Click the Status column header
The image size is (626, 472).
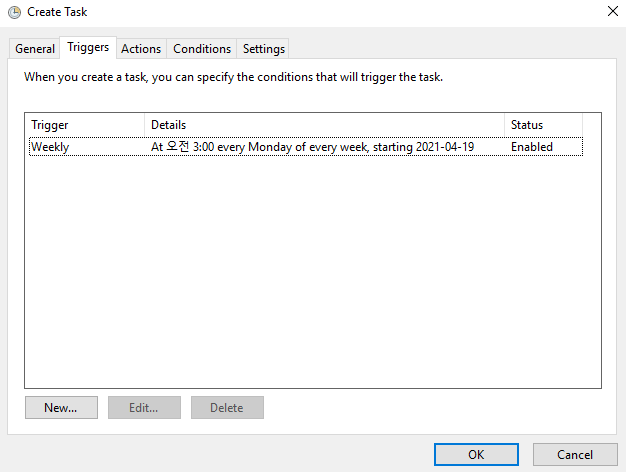pyautogui.click(x=543, y=125)
